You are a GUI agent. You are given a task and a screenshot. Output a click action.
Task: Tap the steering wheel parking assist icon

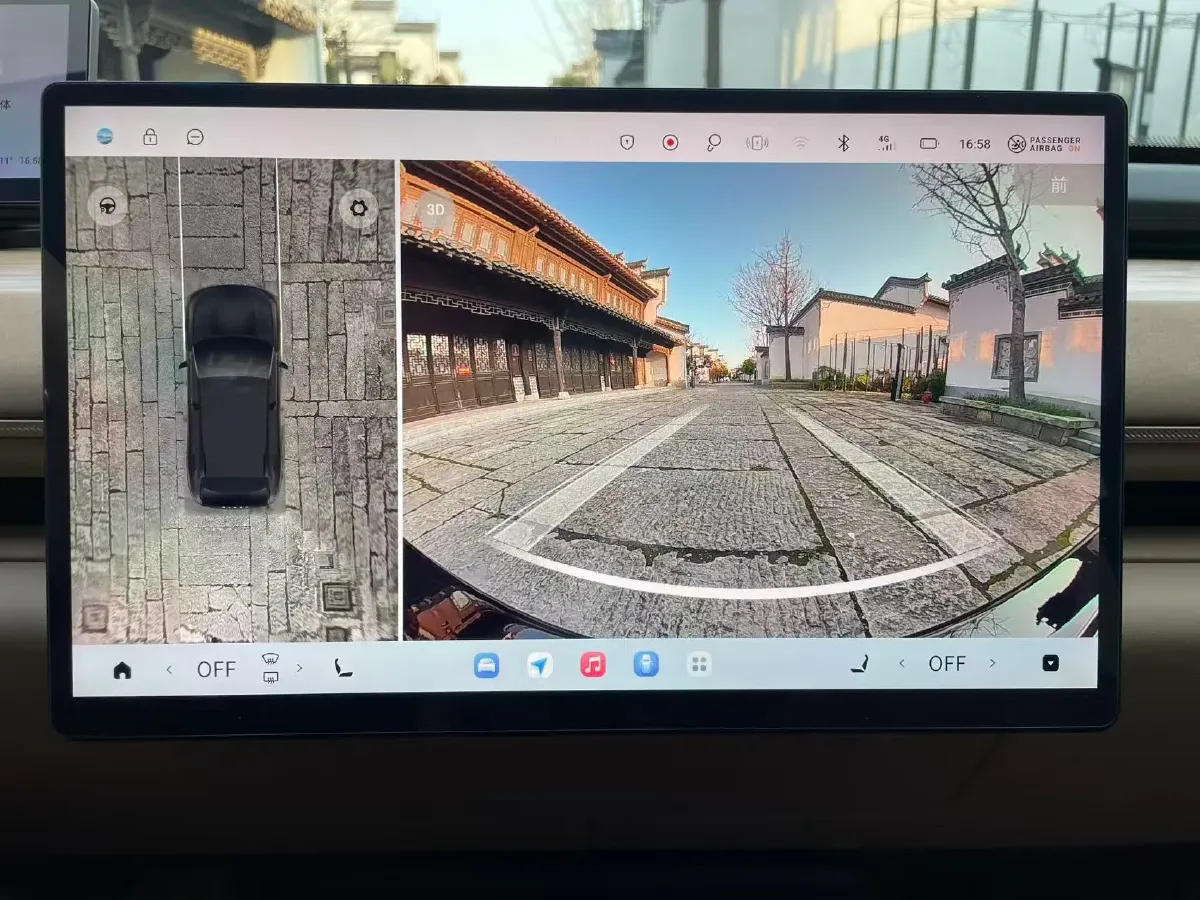coord(107,207)
